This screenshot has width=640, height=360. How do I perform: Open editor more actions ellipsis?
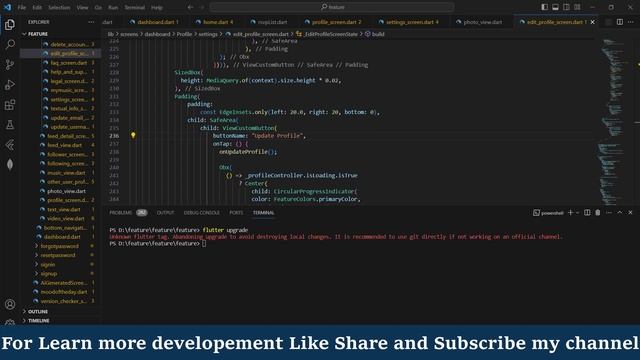pos(631,22)
